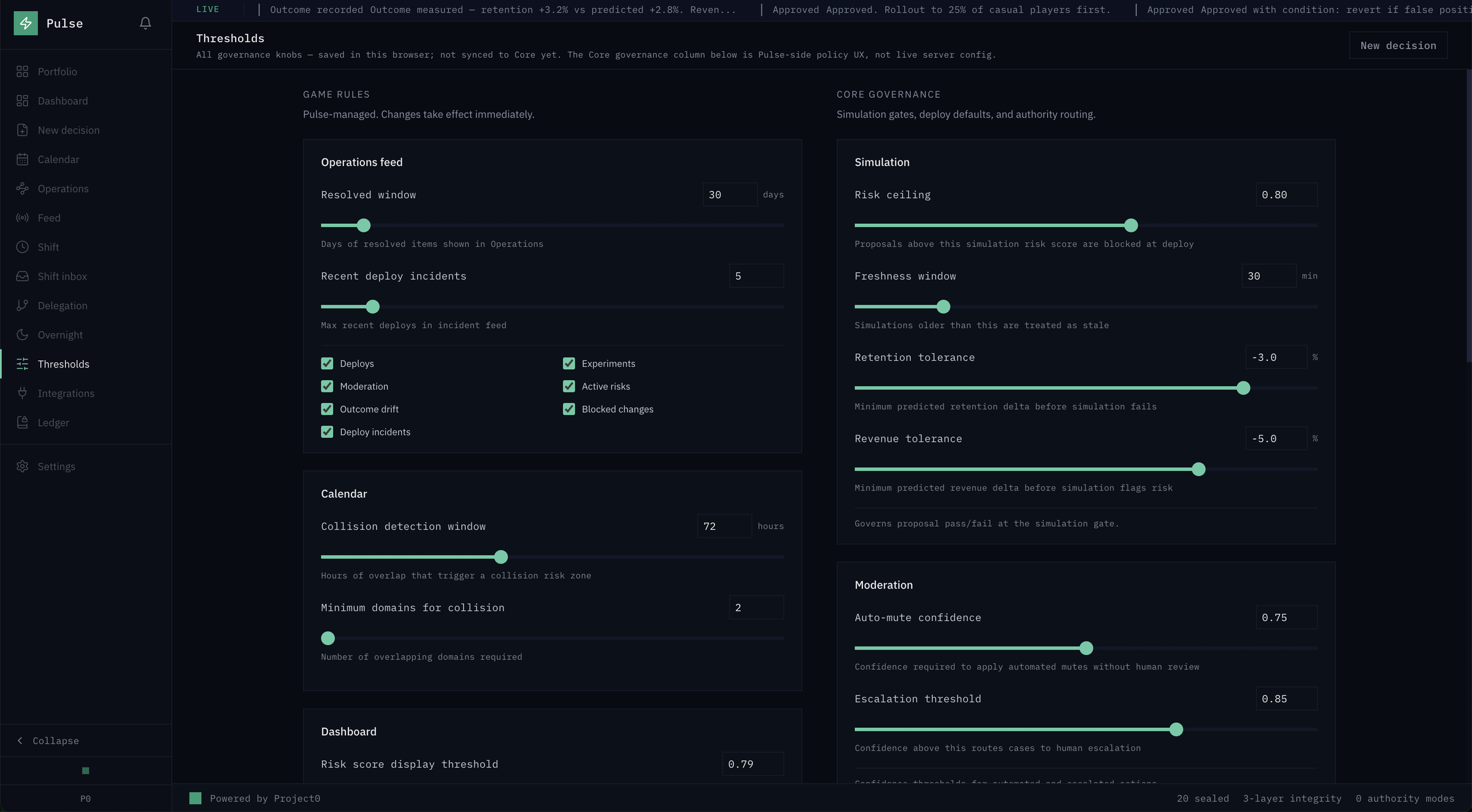This screenshot has width=1472, height=812.
Task: Click the New decision file icon in sidebar
Action: click(x=23, y=130)
